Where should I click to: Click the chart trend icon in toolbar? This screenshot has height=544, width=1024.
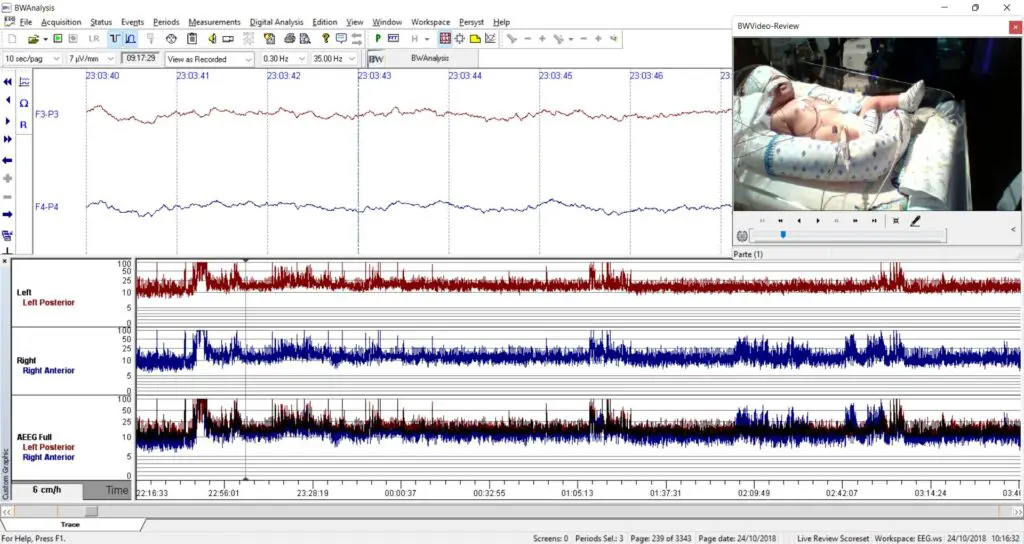point(490,39)
